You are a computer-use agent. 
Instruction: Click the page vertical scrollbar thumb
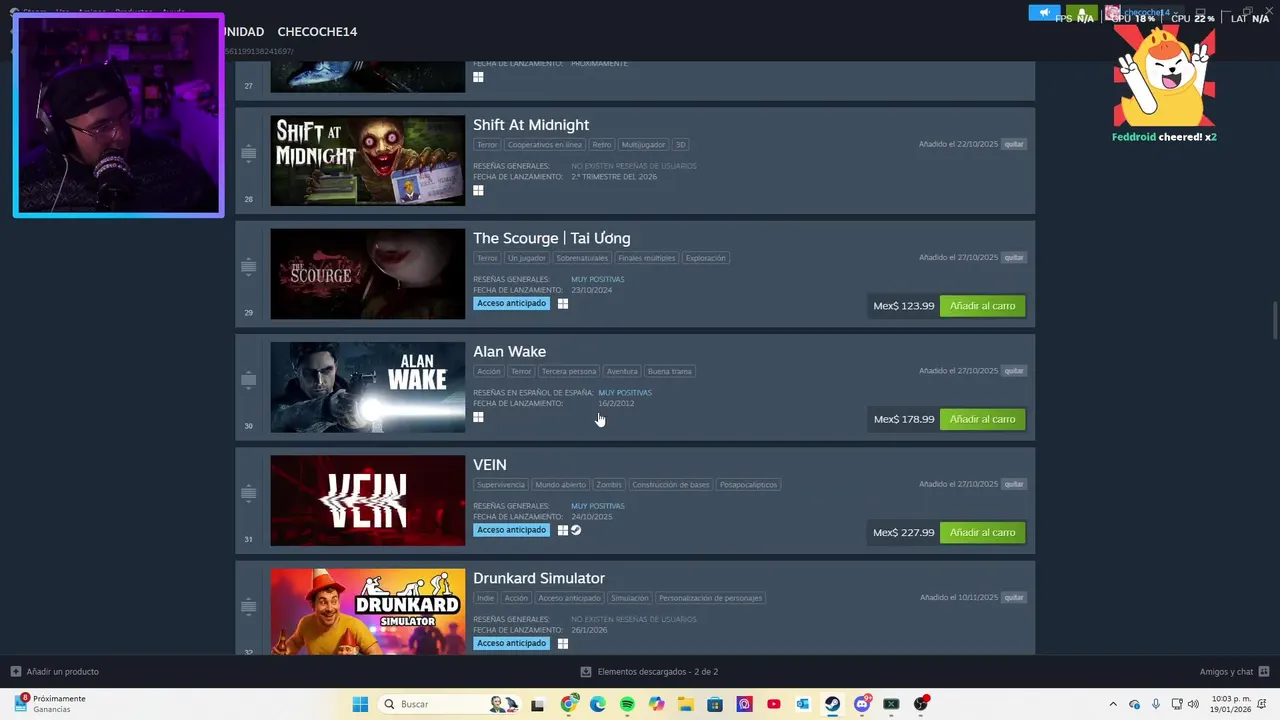coord(1275,320)
